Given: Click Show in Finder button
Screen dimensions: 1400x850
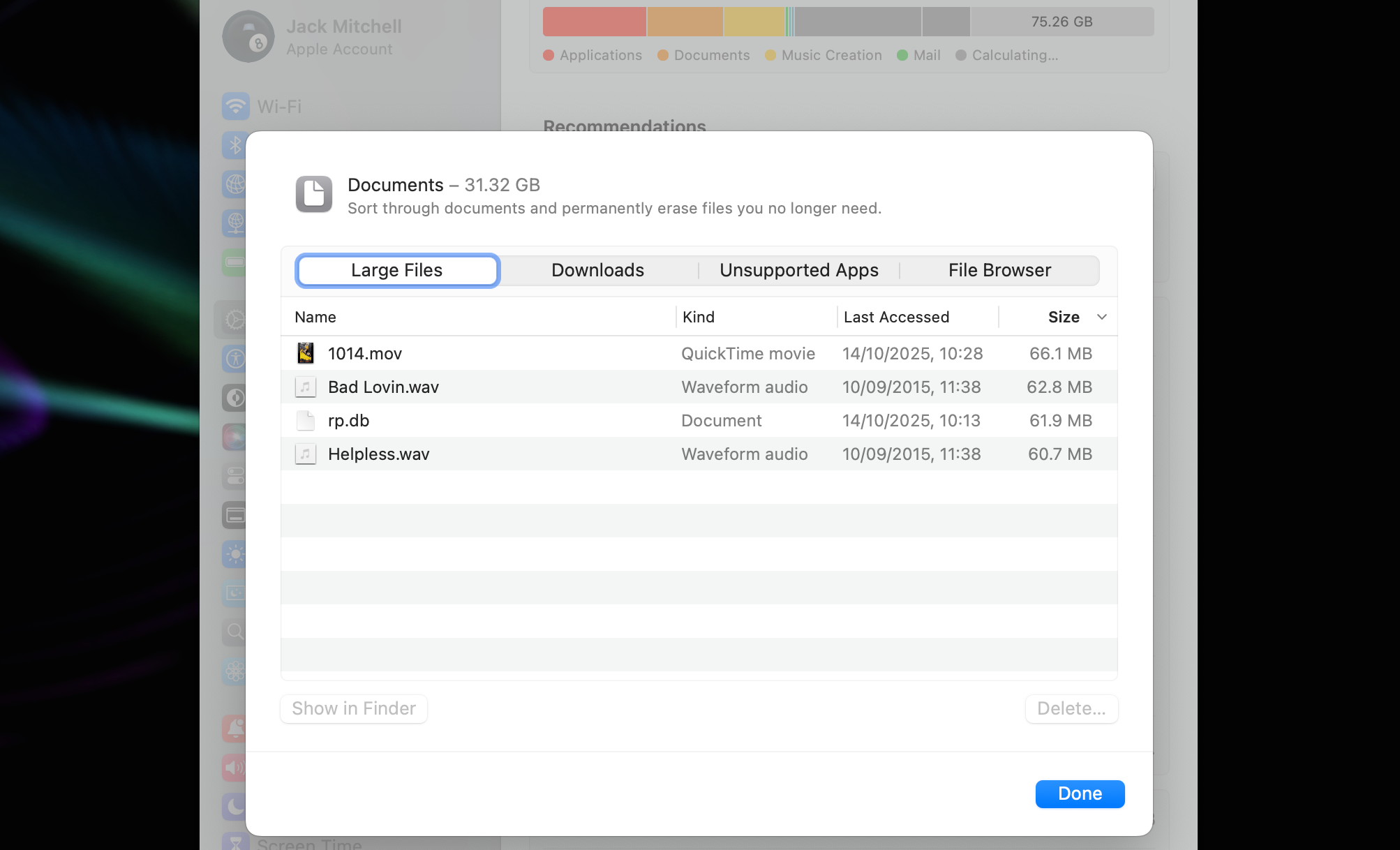Looking at the screenshot, I should [x=354, y=708].
